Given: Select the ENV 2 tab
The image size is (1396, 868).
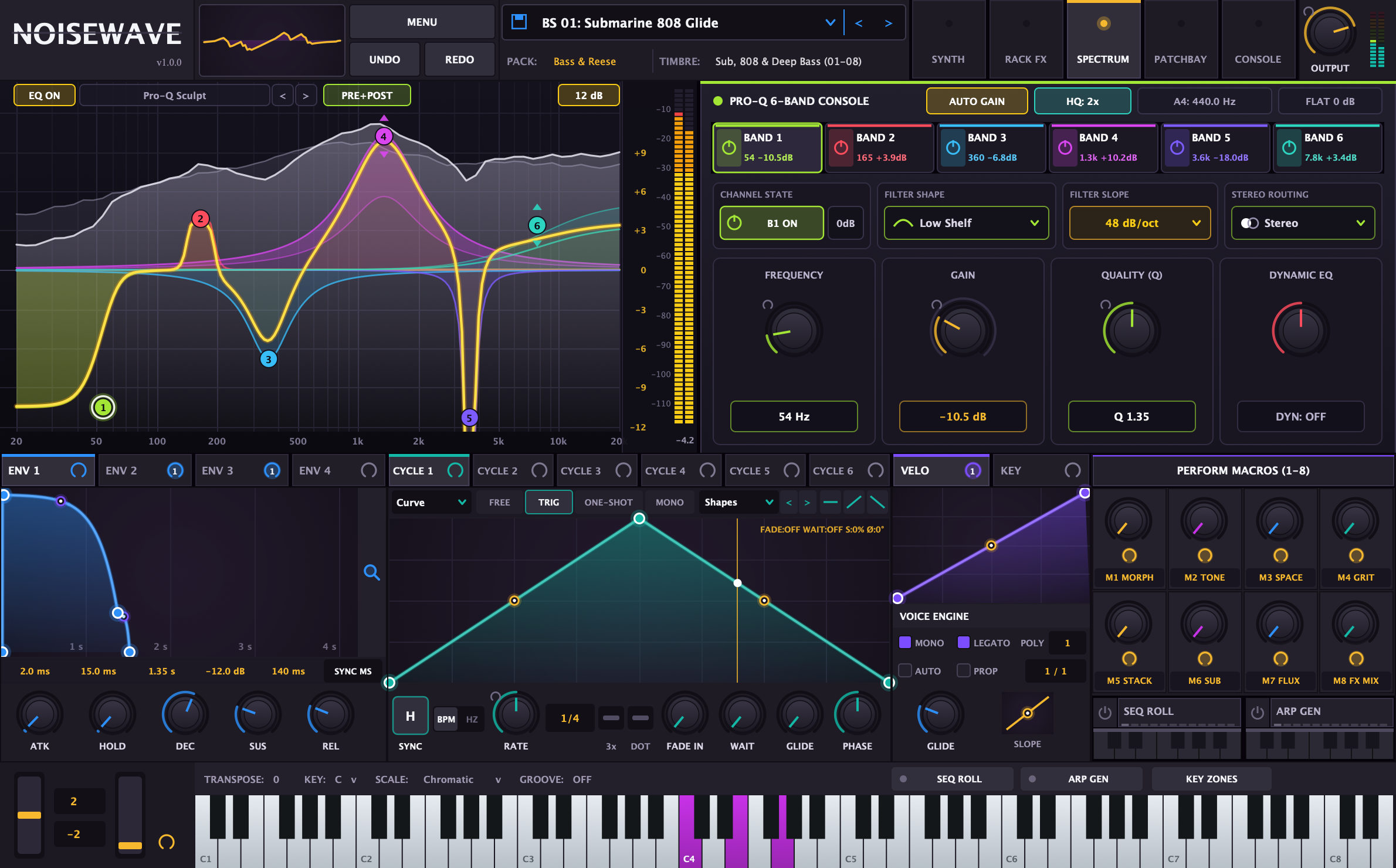Looking at the screenshot, I should [144, 470].
